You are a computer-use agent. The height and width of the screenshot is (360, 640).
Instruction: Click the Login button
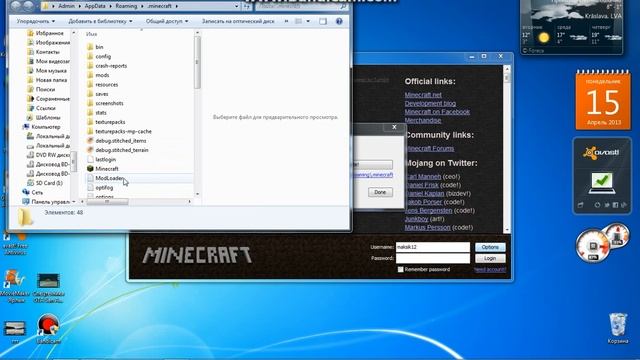490,258
